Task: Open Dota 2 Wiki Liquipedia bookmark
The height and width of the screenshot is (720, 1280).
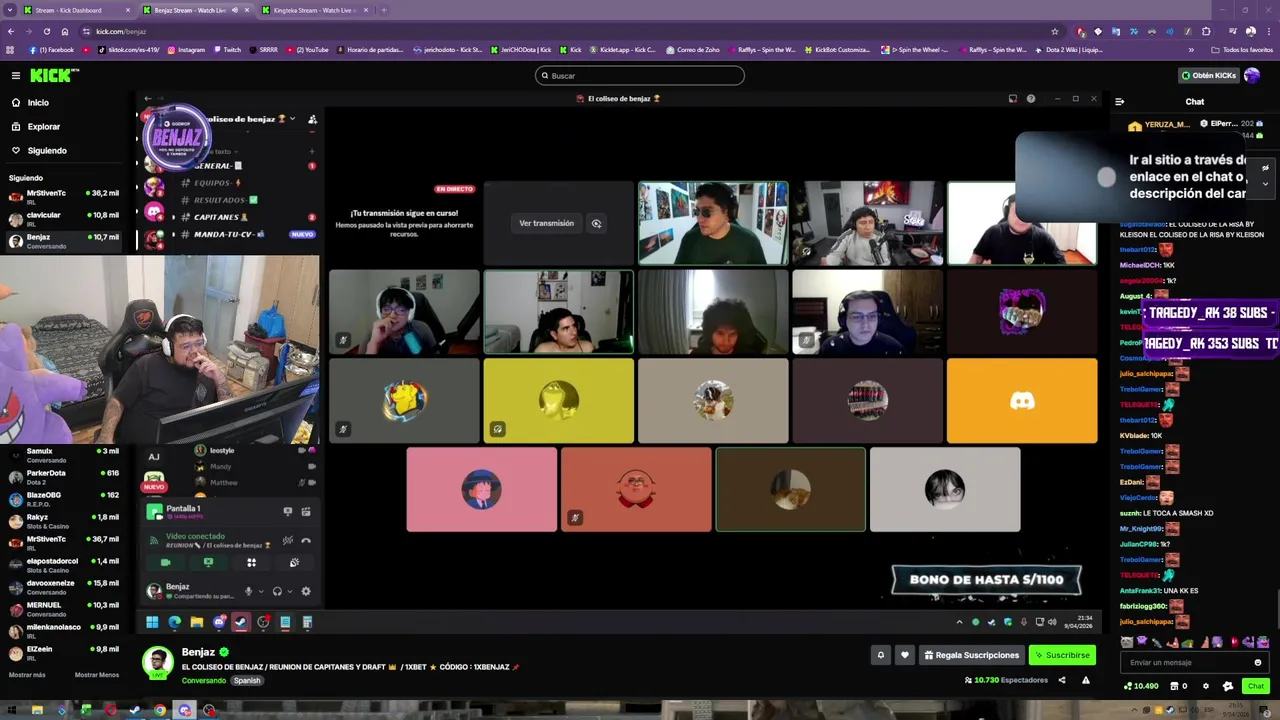Action: [1068, 50]
